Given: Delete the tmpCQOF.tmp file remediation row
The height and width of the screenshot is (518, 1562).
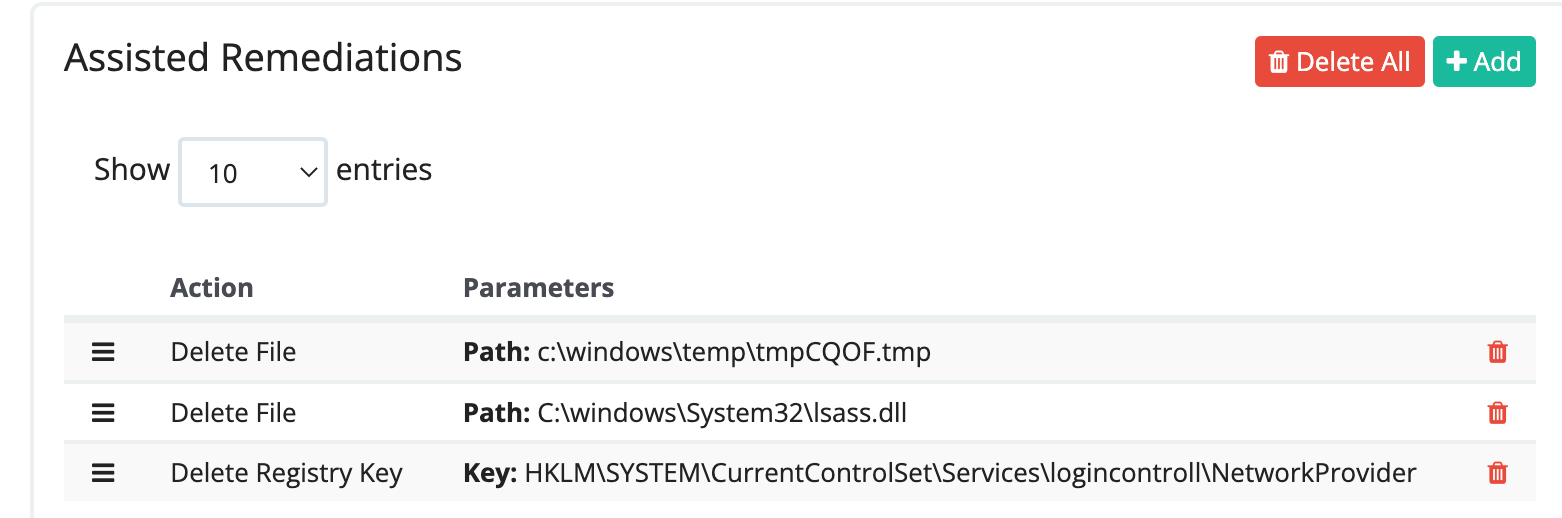Looking at the screenshot, I should click(x=1497, y=352).
